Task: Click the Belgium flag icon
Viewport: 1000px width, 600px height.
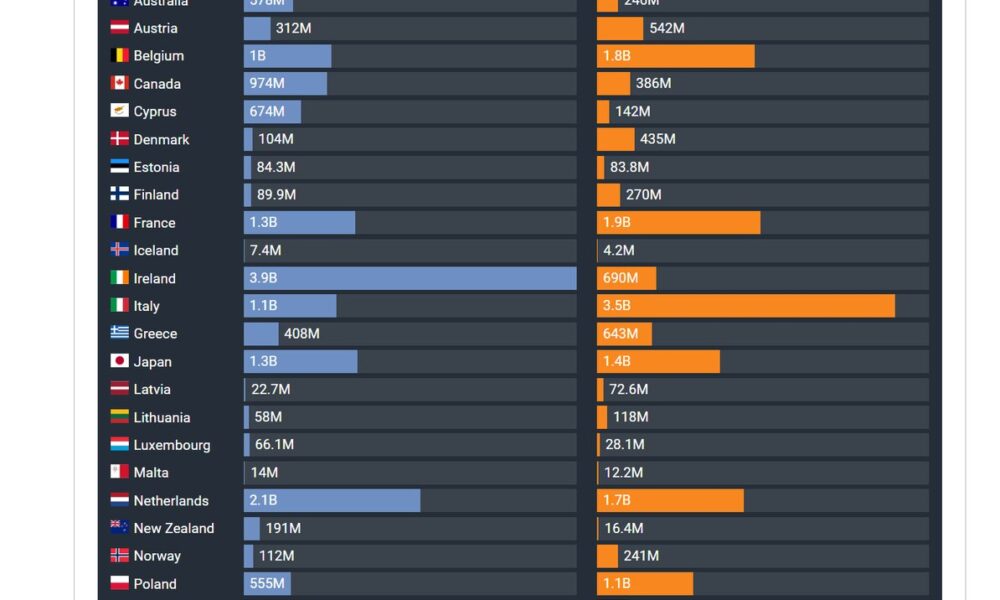Action: pyautogui.click(x=119, y=55)
